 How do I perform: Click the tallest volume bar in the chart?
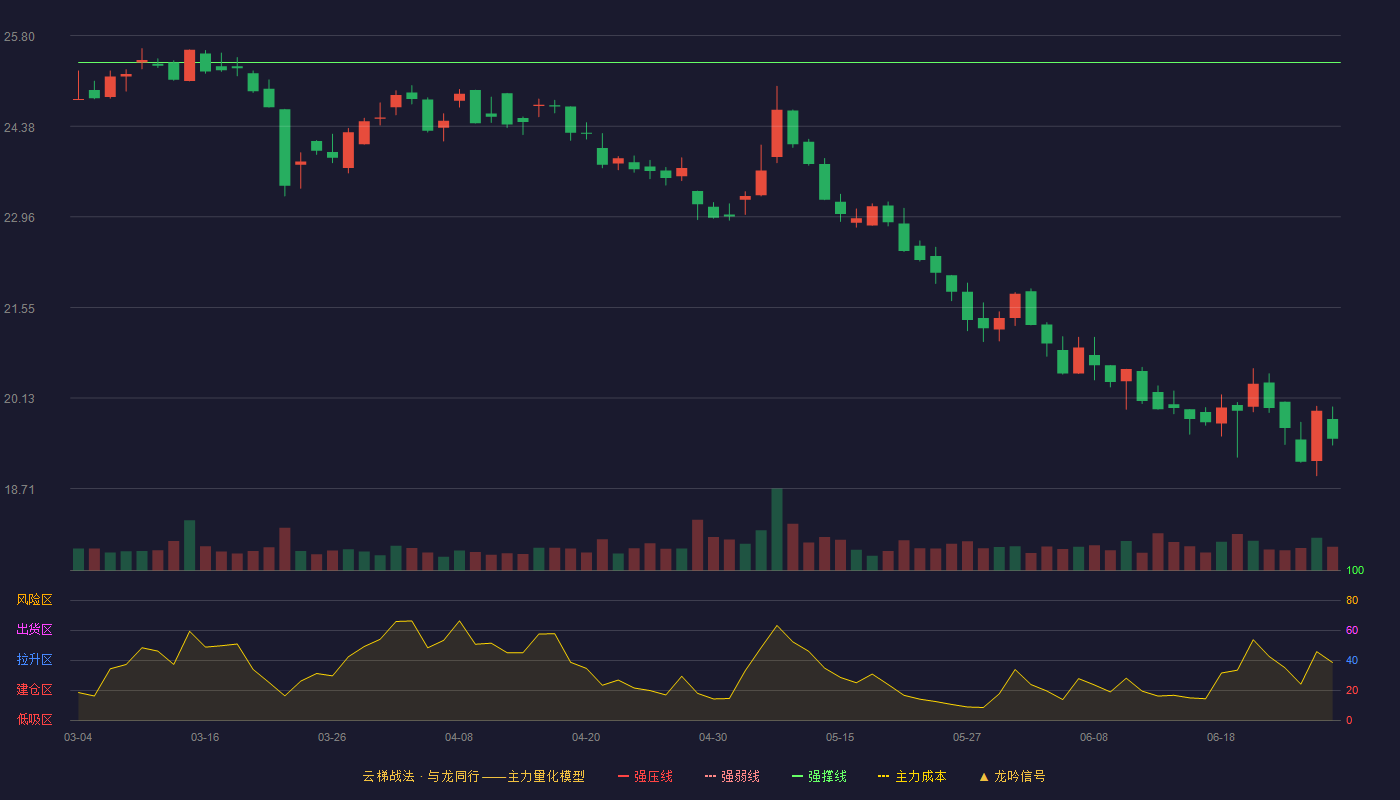click(x=777, y=529)
